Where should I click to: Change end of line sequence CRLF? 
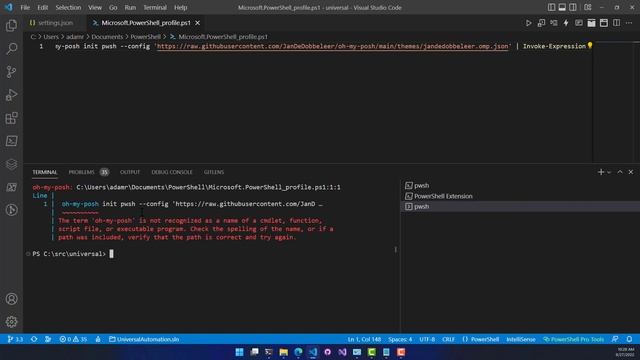448,339
